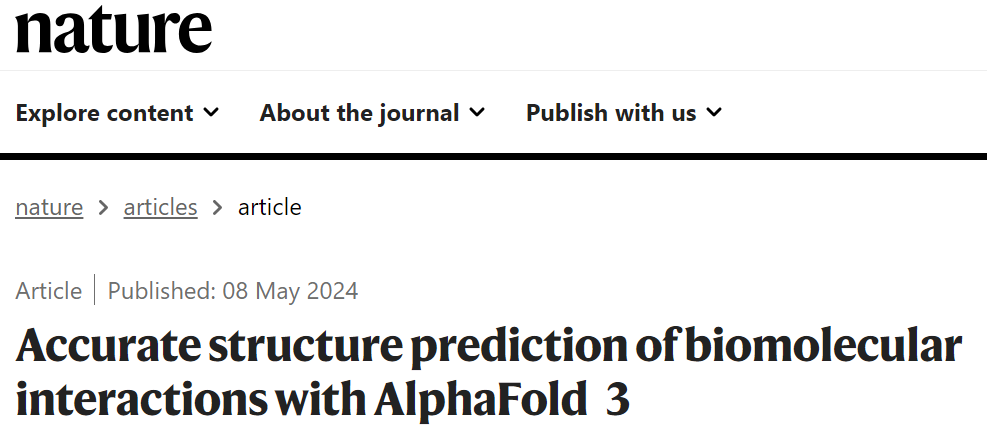
Task: Click the Nature journal logo
Action: [x=113, y=30]
